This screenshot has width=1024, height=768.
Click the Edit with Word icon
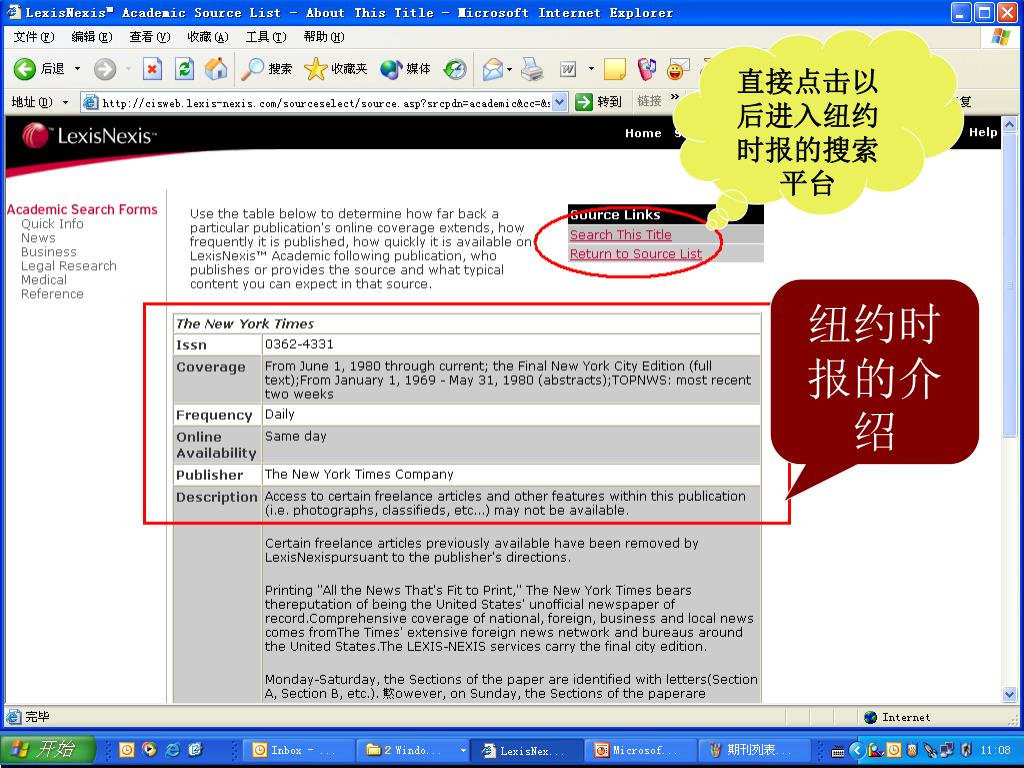(568, 69)
